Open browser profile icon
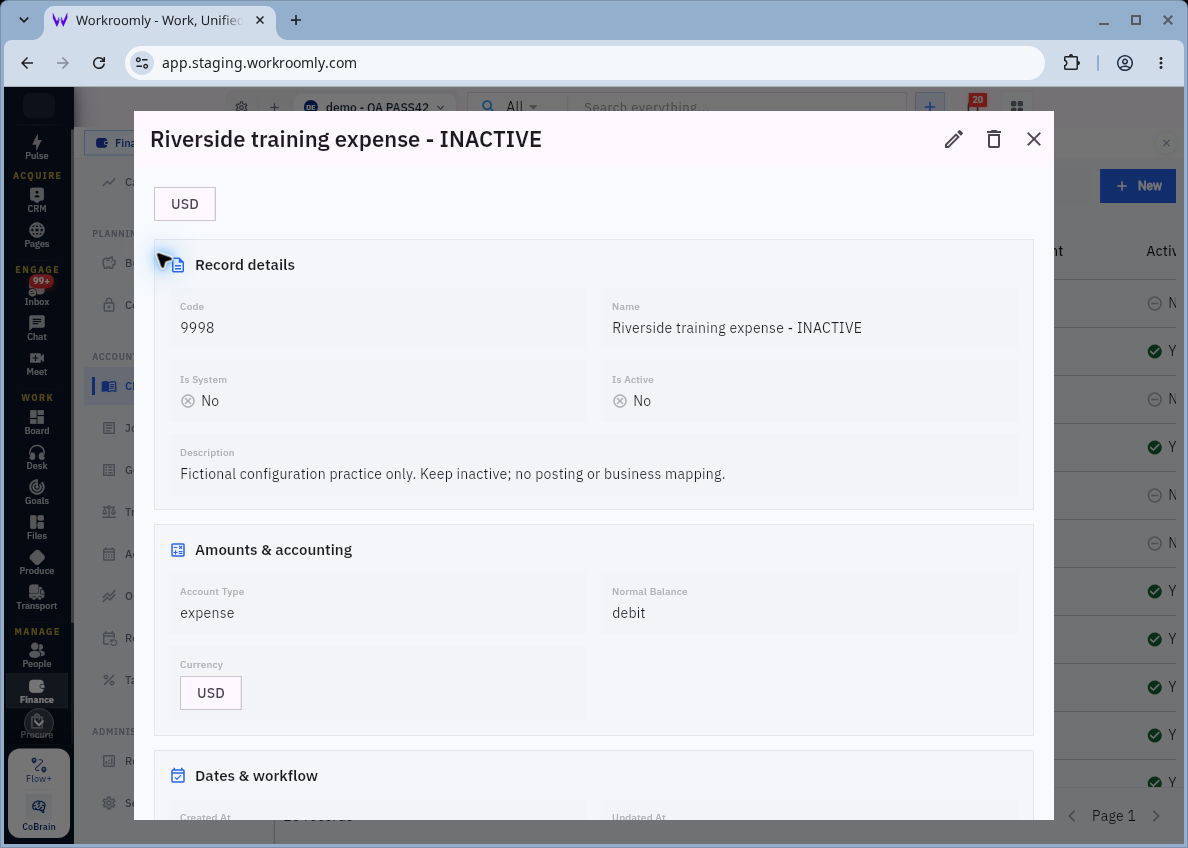The width and height of the screenshot is (1188, 848). pyautogui.click(x=1125, y=63)
